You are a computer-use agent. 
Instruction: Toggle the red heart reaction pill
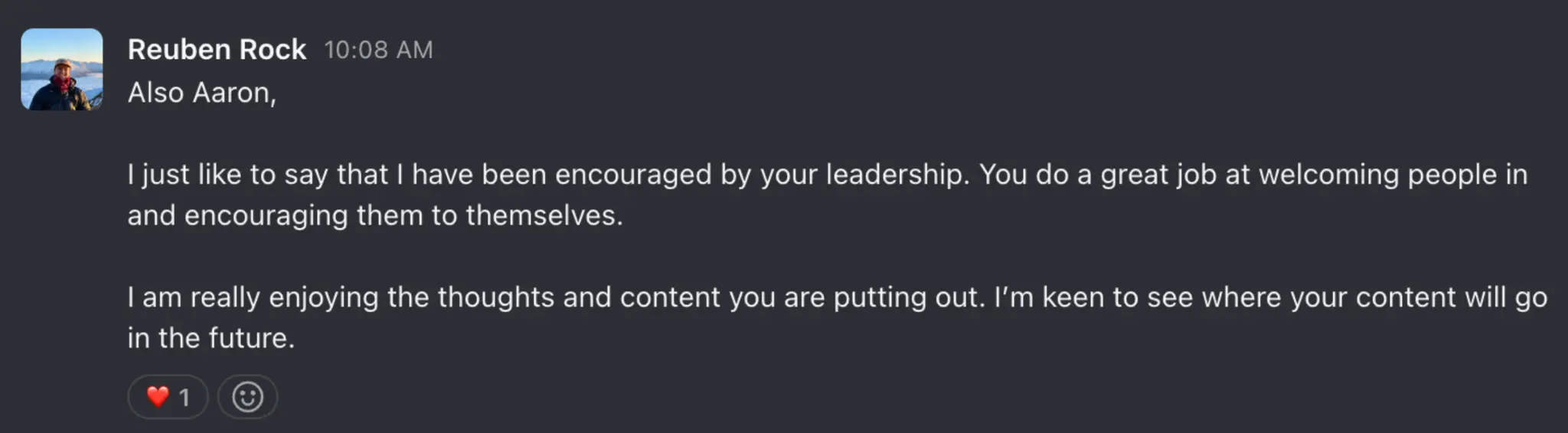click(168, 397)
